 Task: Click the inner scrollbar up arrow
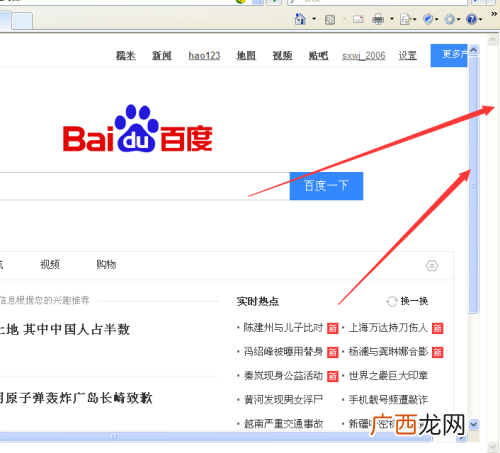point(474,50)
